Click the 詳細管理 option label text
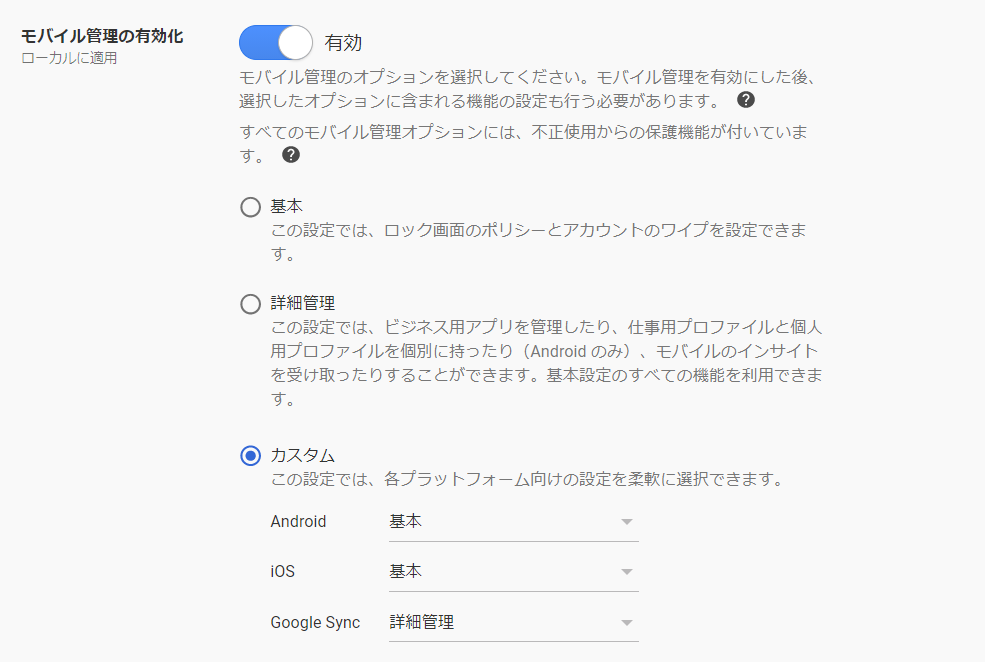The image size is (985, 662). point(303,303)
